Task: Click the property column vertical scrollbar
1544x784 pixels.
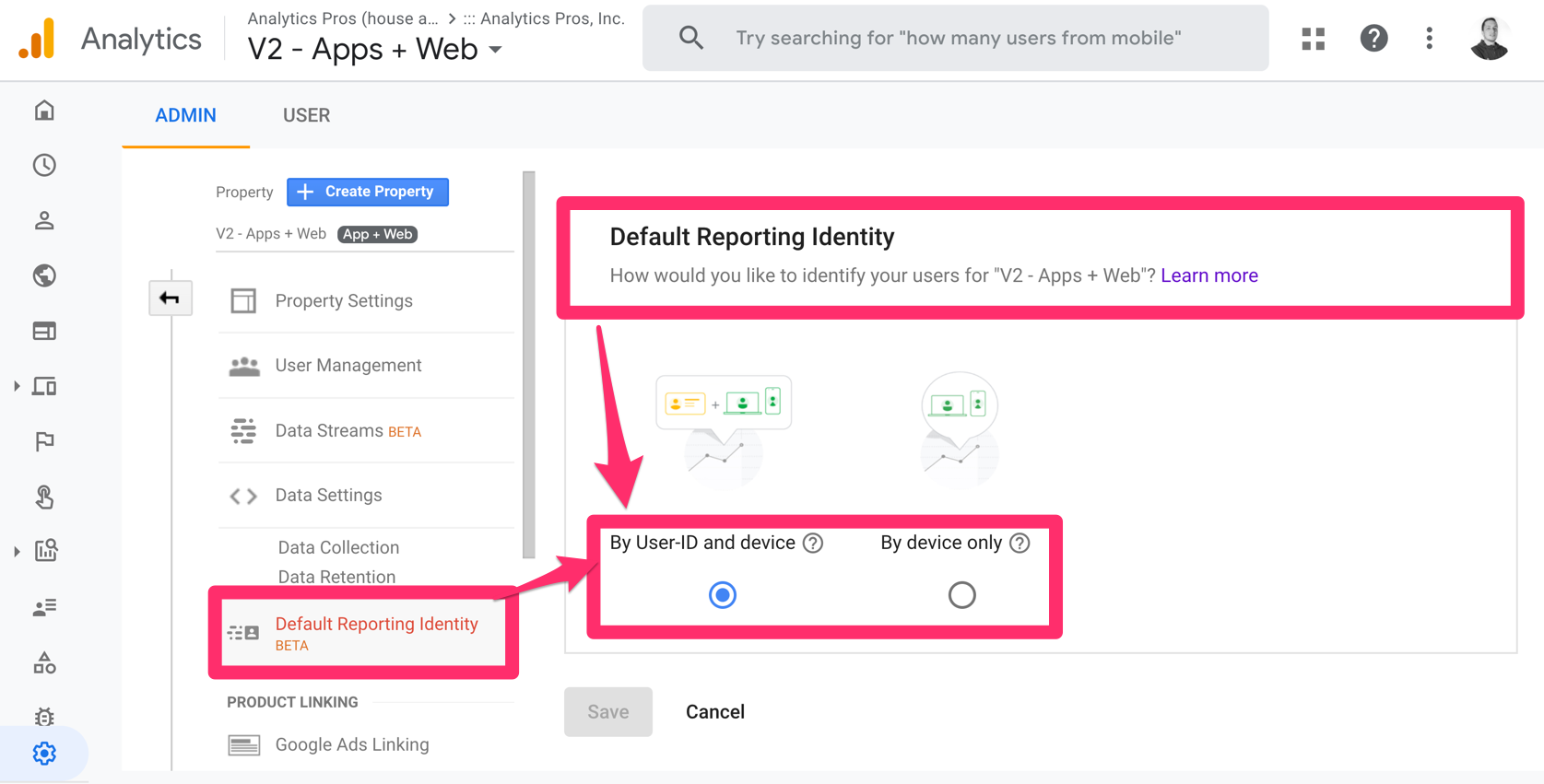Action: [528, 365]
